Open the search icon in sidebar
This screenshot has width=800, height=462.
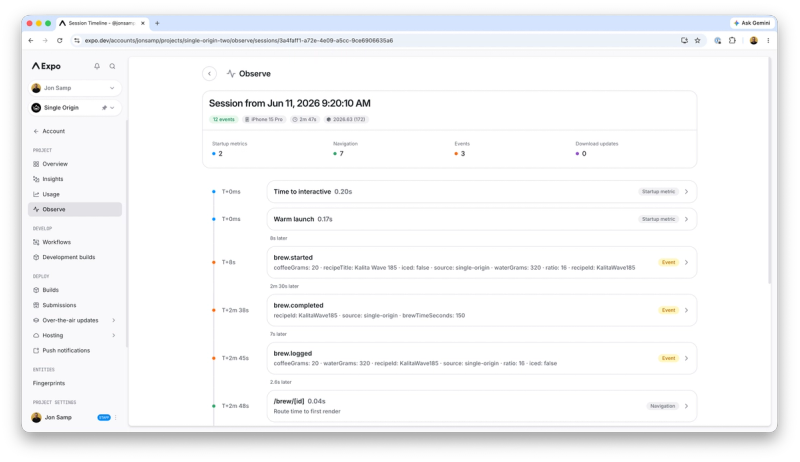(112, 66)
